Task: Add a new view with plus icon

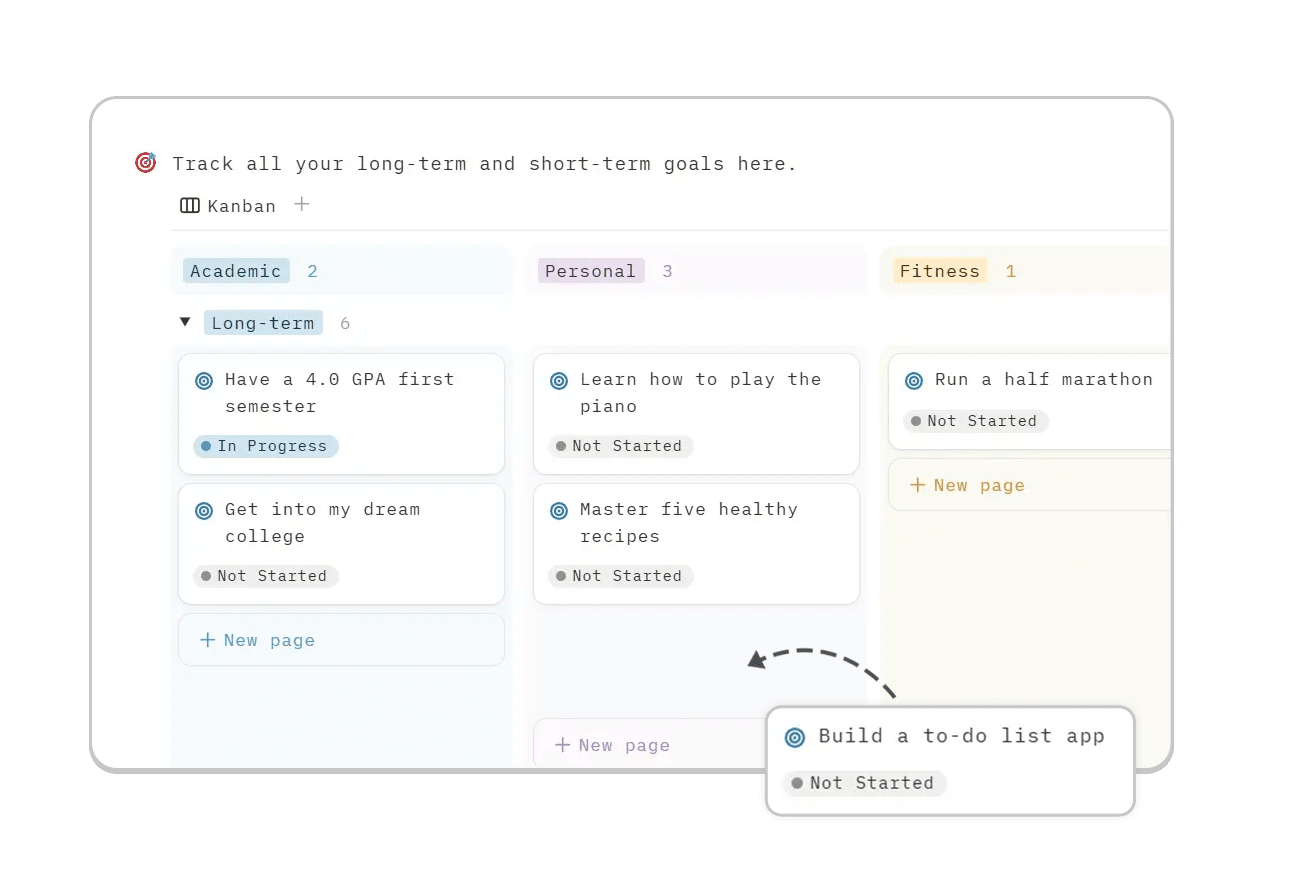Action: (302, 205)
